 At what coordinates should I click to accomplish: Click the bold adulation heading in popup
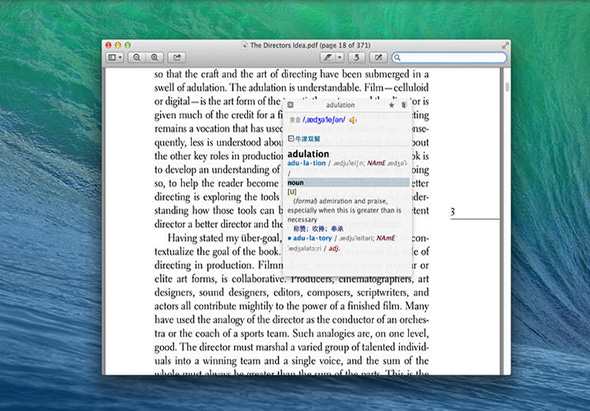(308, 154)
